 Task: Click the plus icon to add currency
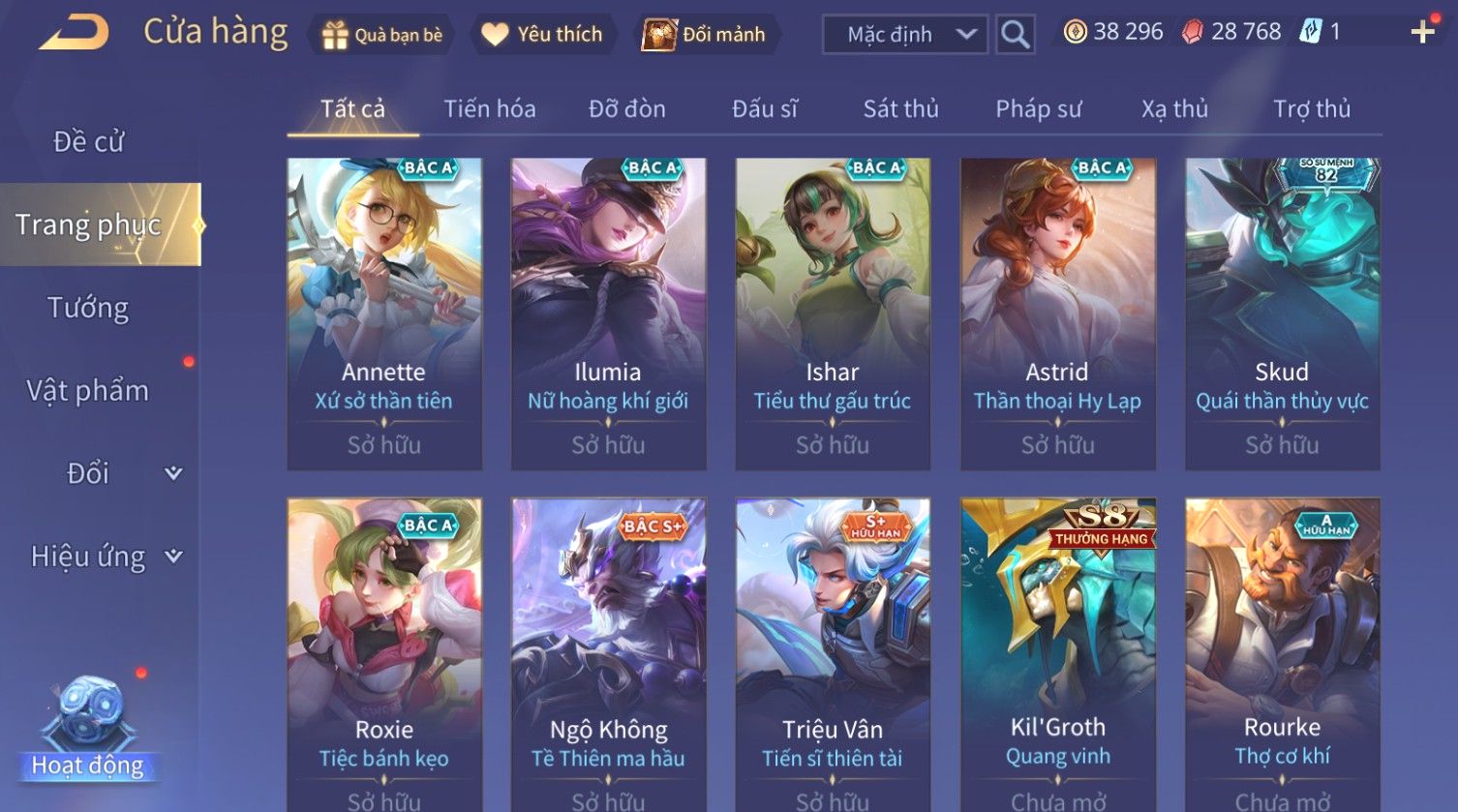coord(1422,32)
